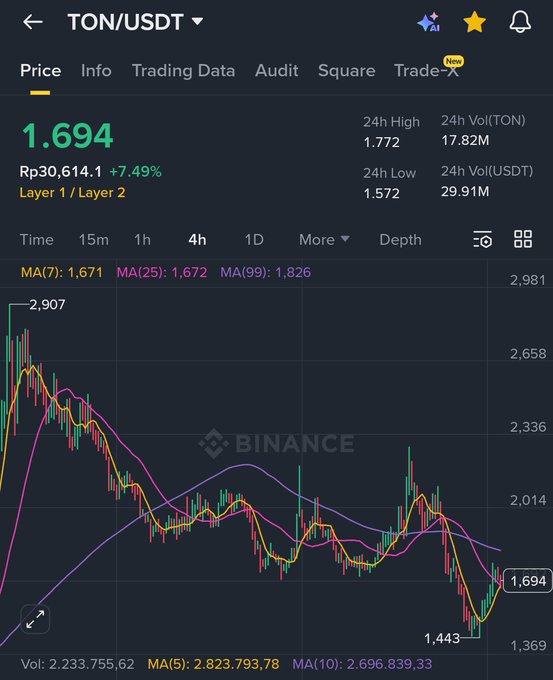Screen dimensions: 553x680
Task: Tap the 1,369 price axis label
Action: coord(528,646)
